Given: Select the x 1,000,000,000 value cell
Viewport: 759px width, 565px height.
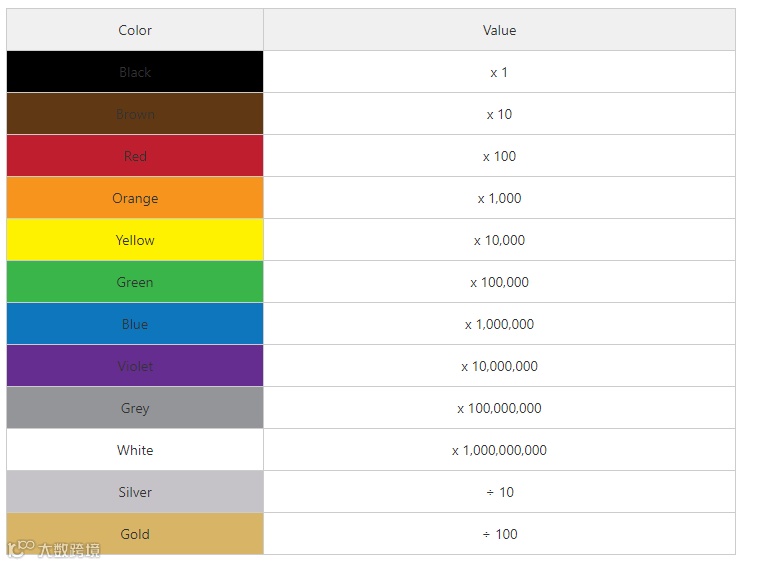Looking at the screenshot, I should point(500,450).
